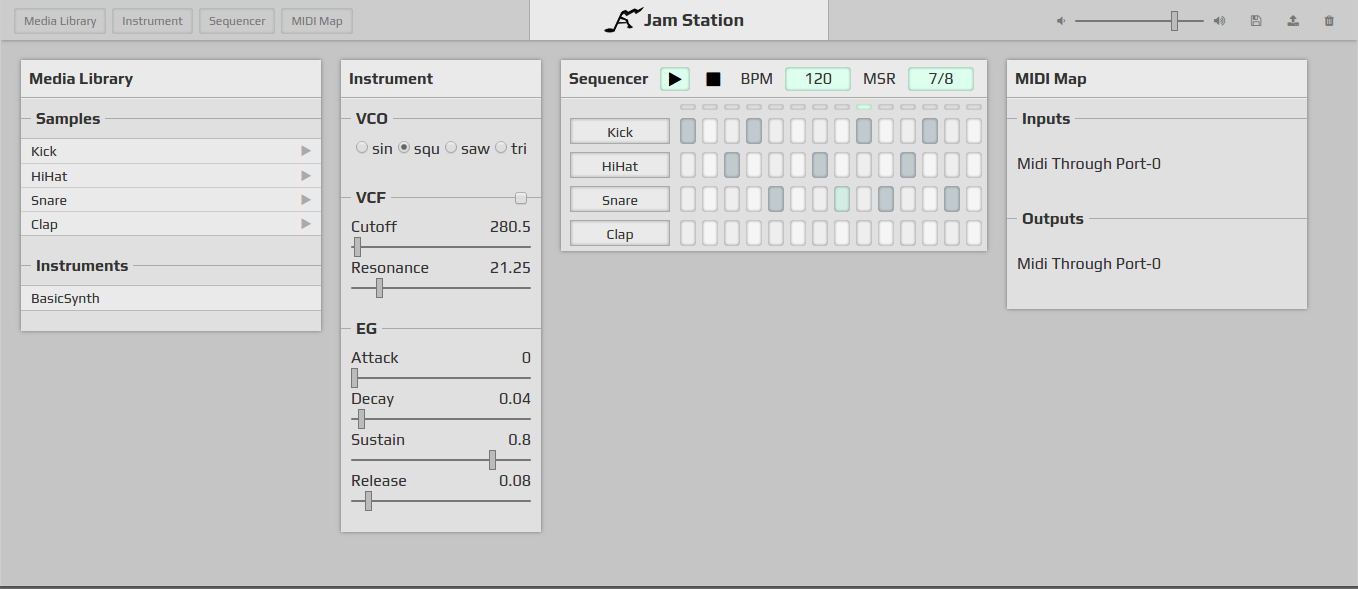Click the Snare track button in Sequencer
This screenshot has height=589, width=1358.
[620, 200]
